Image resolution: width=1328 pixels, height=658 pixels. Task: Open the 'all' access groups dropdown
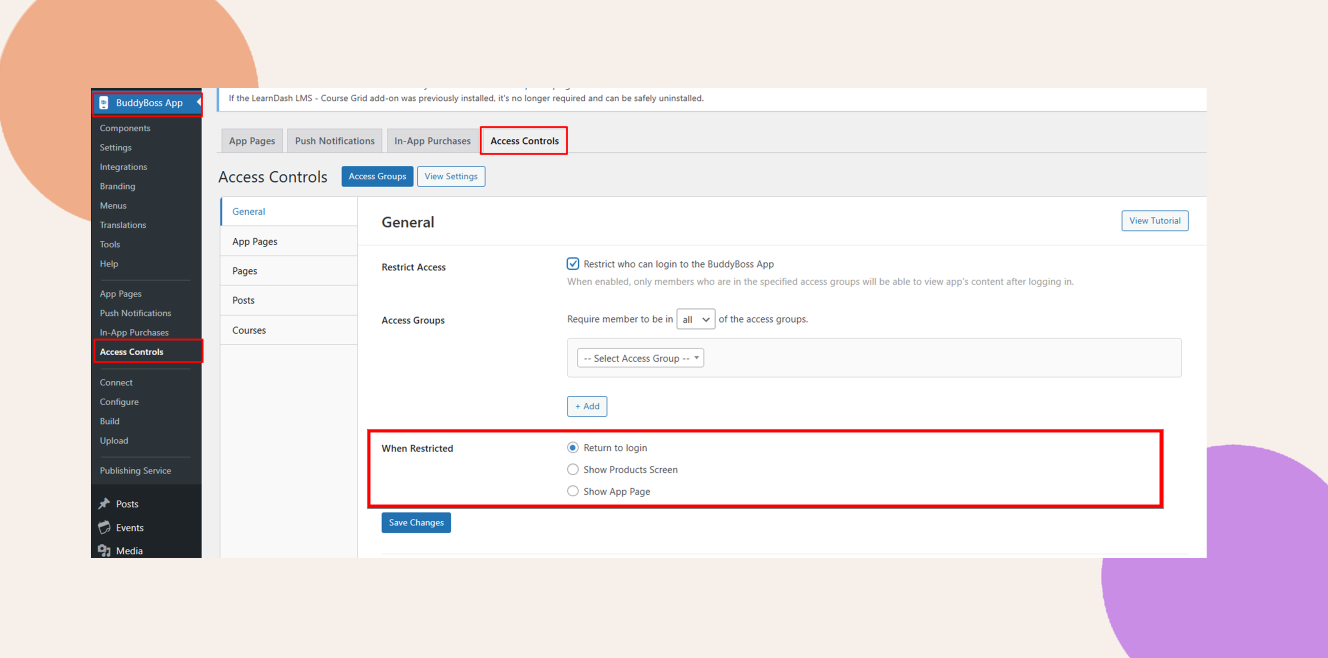point(696,319)
